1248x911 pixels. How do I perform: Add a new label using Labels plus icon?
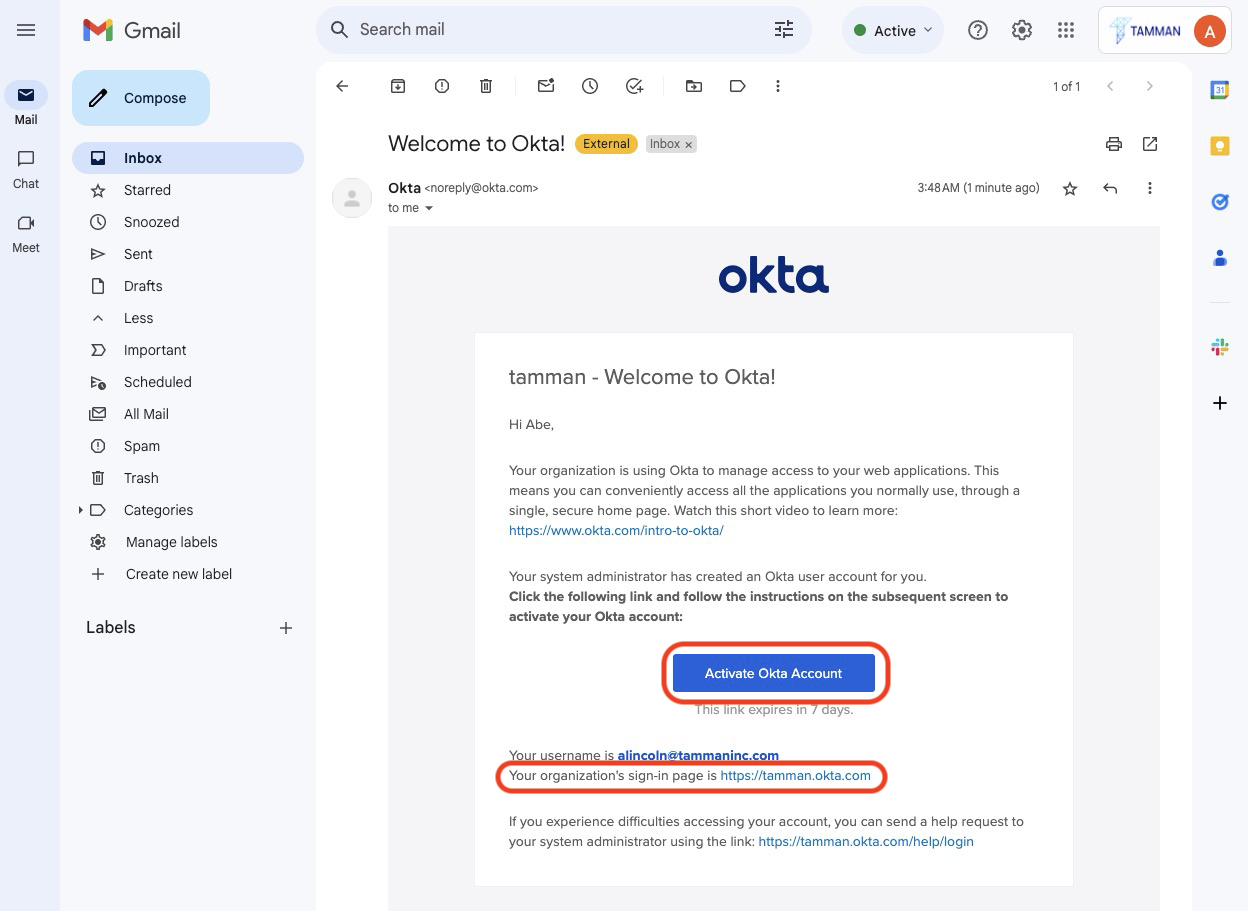(286, 628)
